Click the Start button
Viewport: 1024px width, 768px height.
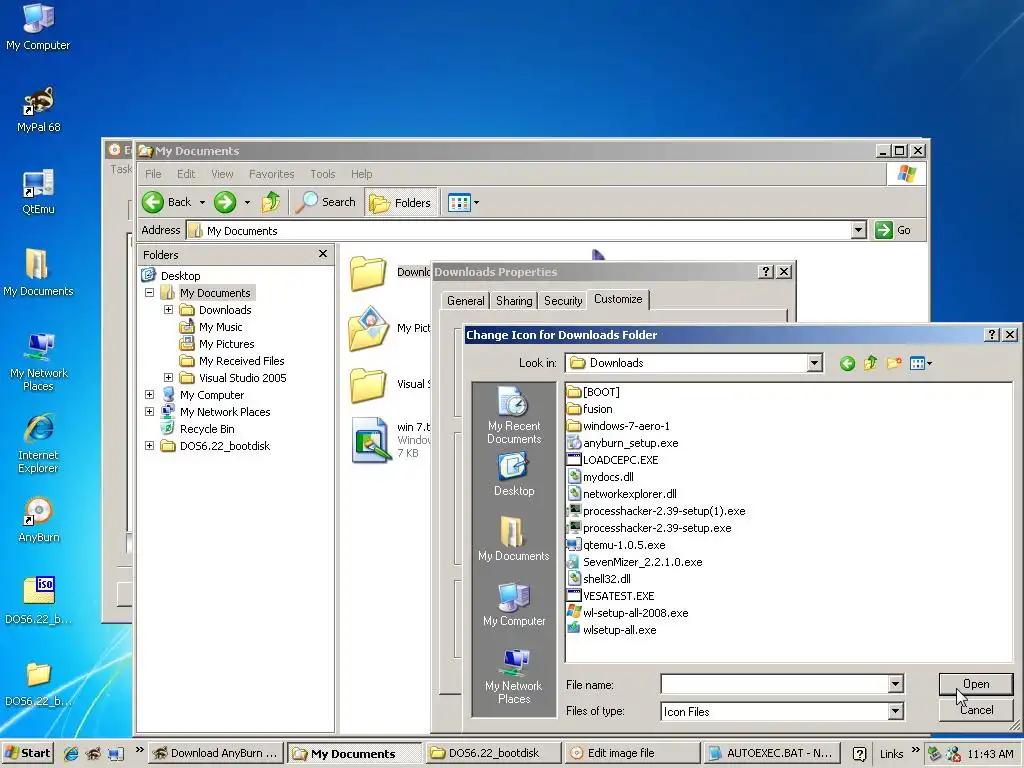click(x=27, y=753)
